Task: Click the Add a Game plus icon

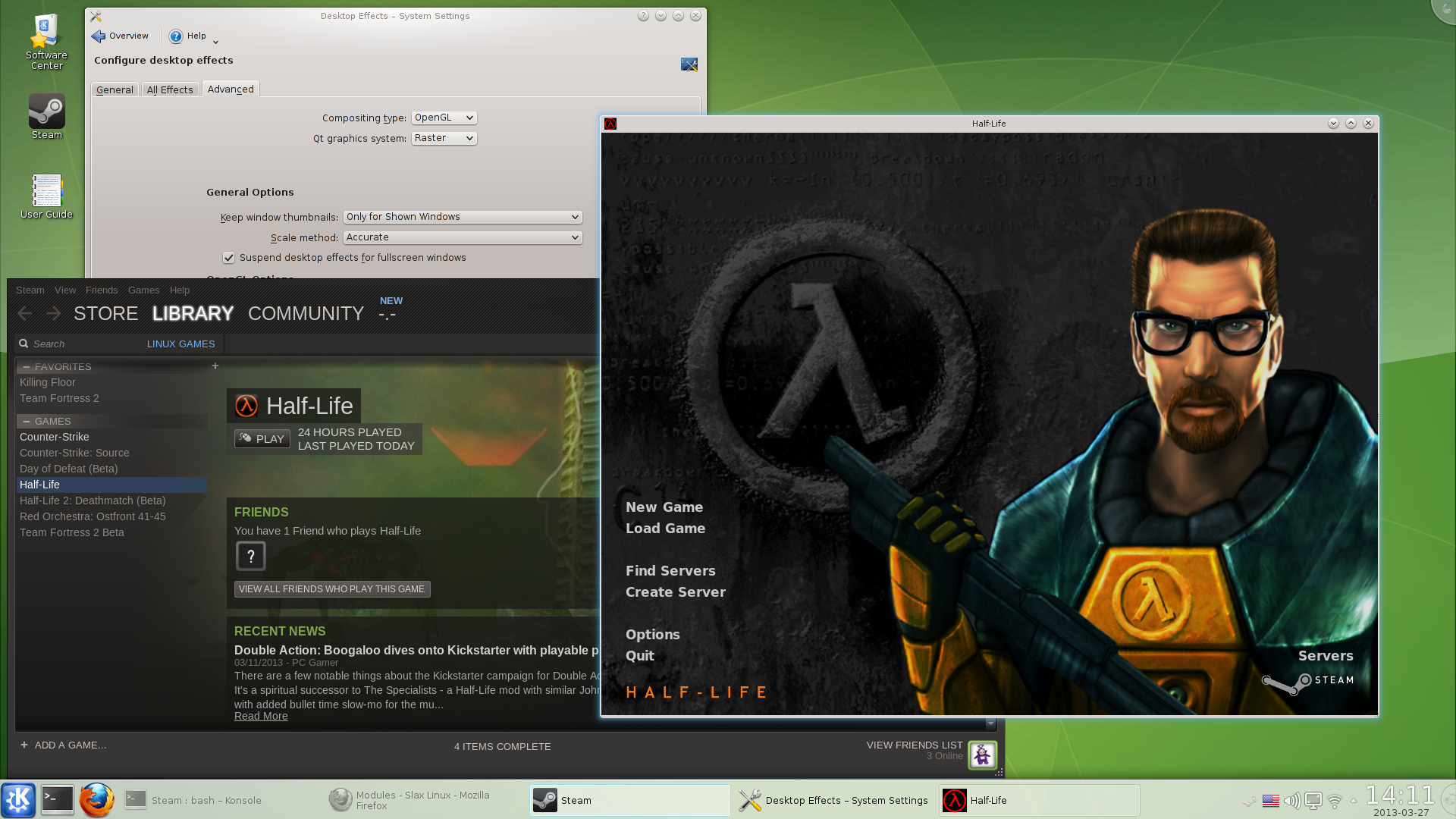Action: [x=24, y=745]
